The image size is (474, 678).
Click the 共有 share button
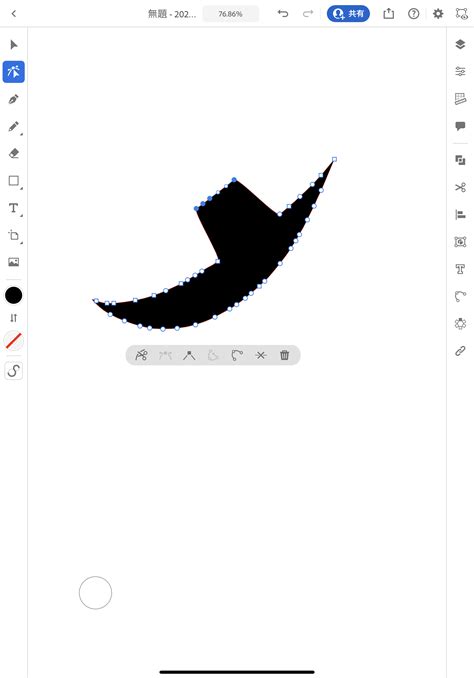[x=348, y=14]
